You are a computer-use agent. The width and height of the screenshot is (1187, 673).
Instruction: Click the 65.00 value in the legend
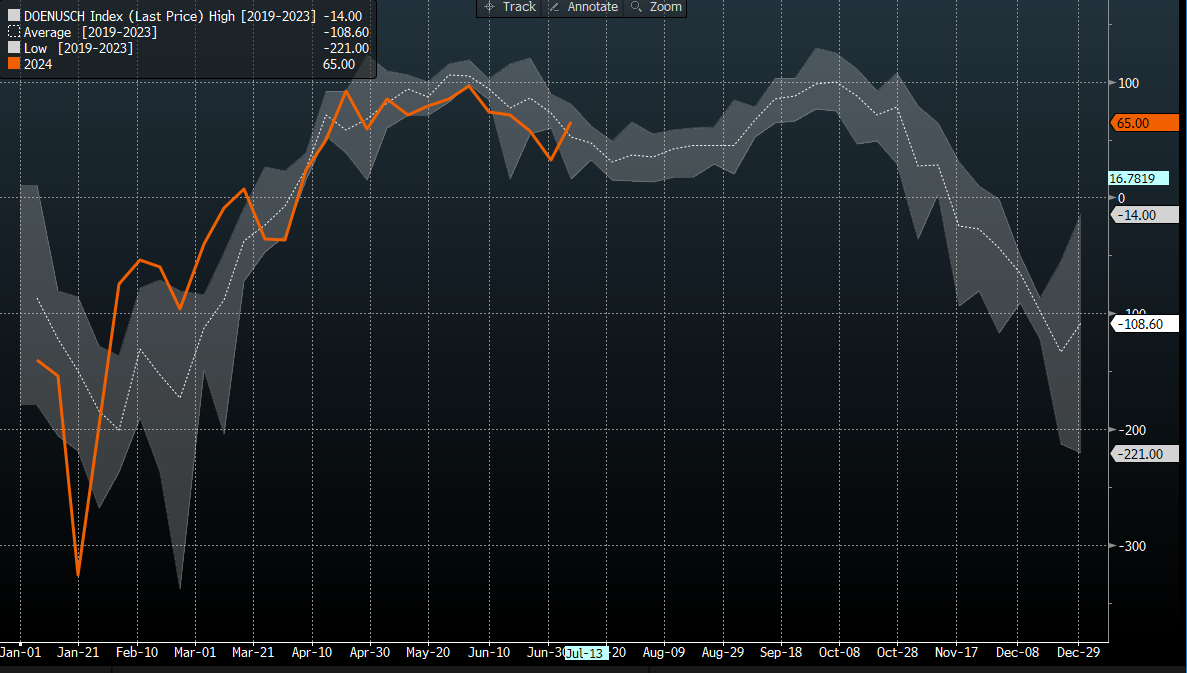tap(338, 64)
